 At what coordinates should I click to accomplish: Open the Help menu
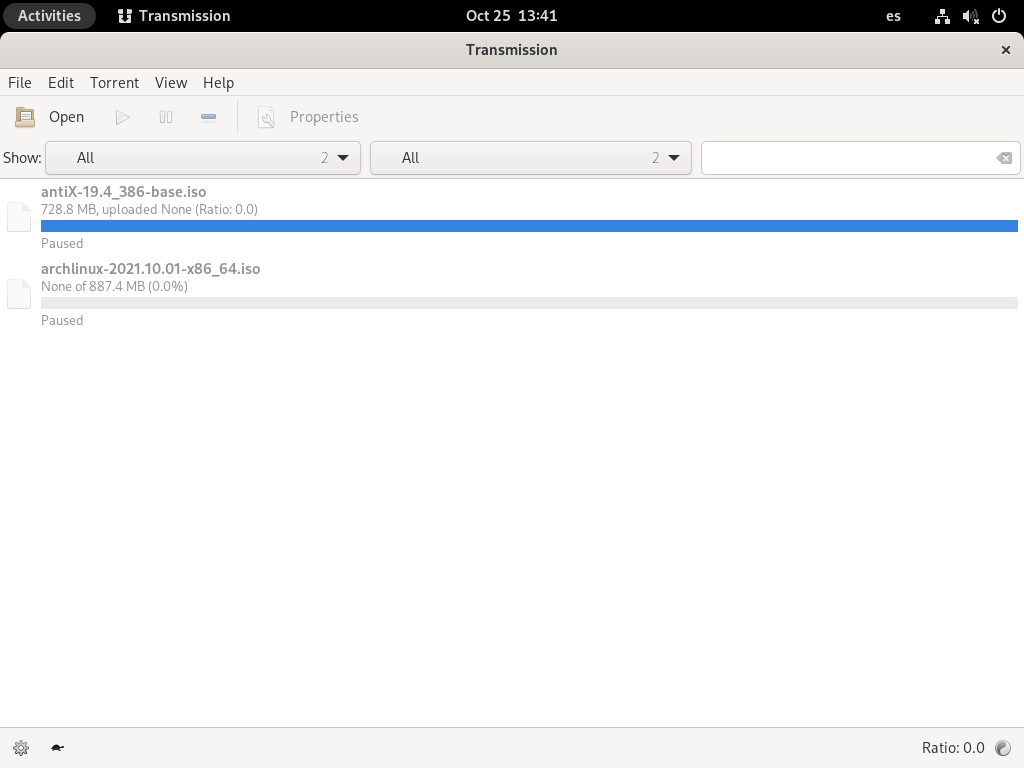click(218, 83)
